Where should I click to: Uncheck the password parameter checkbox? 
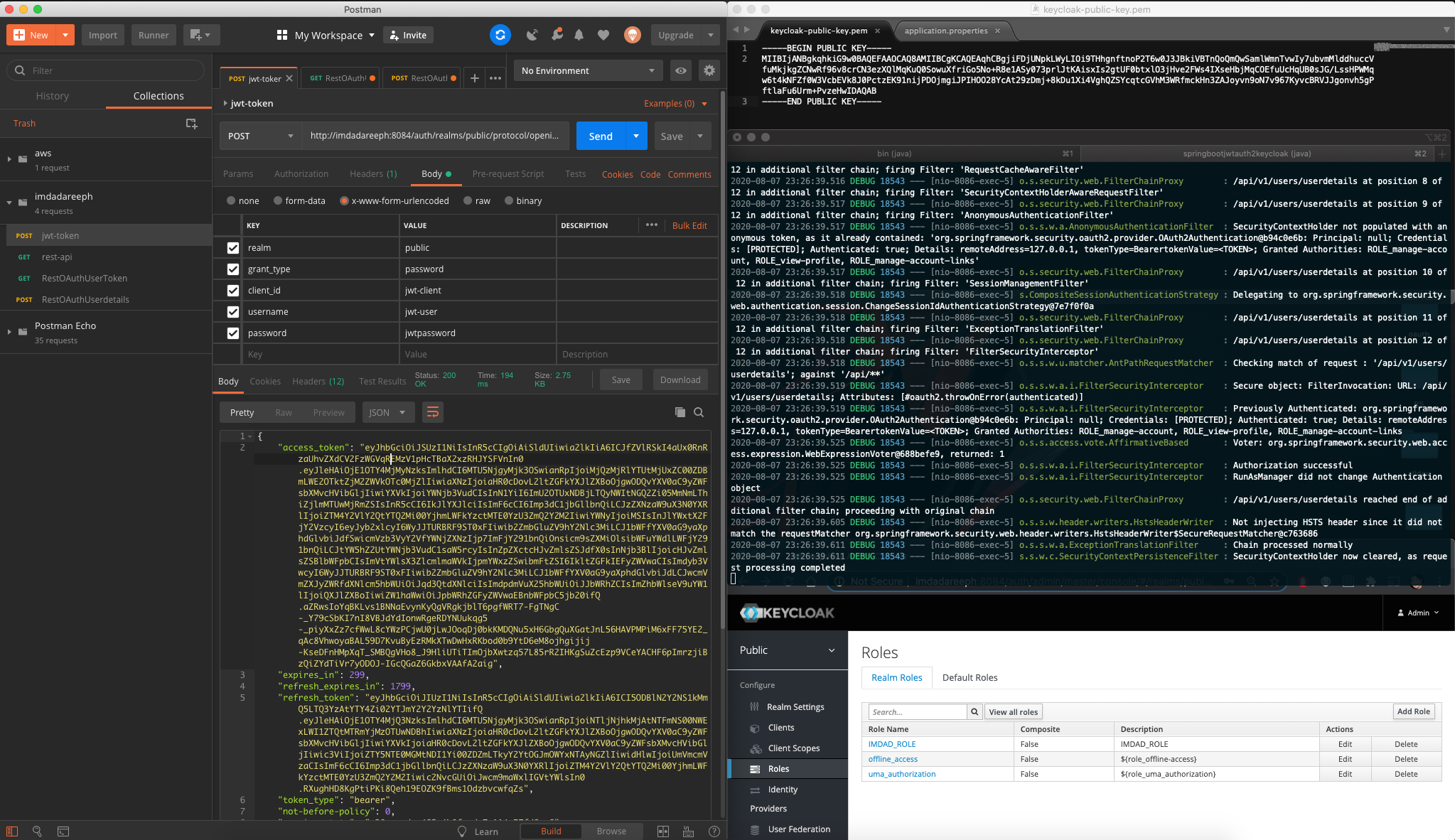[x=232, y=333]
